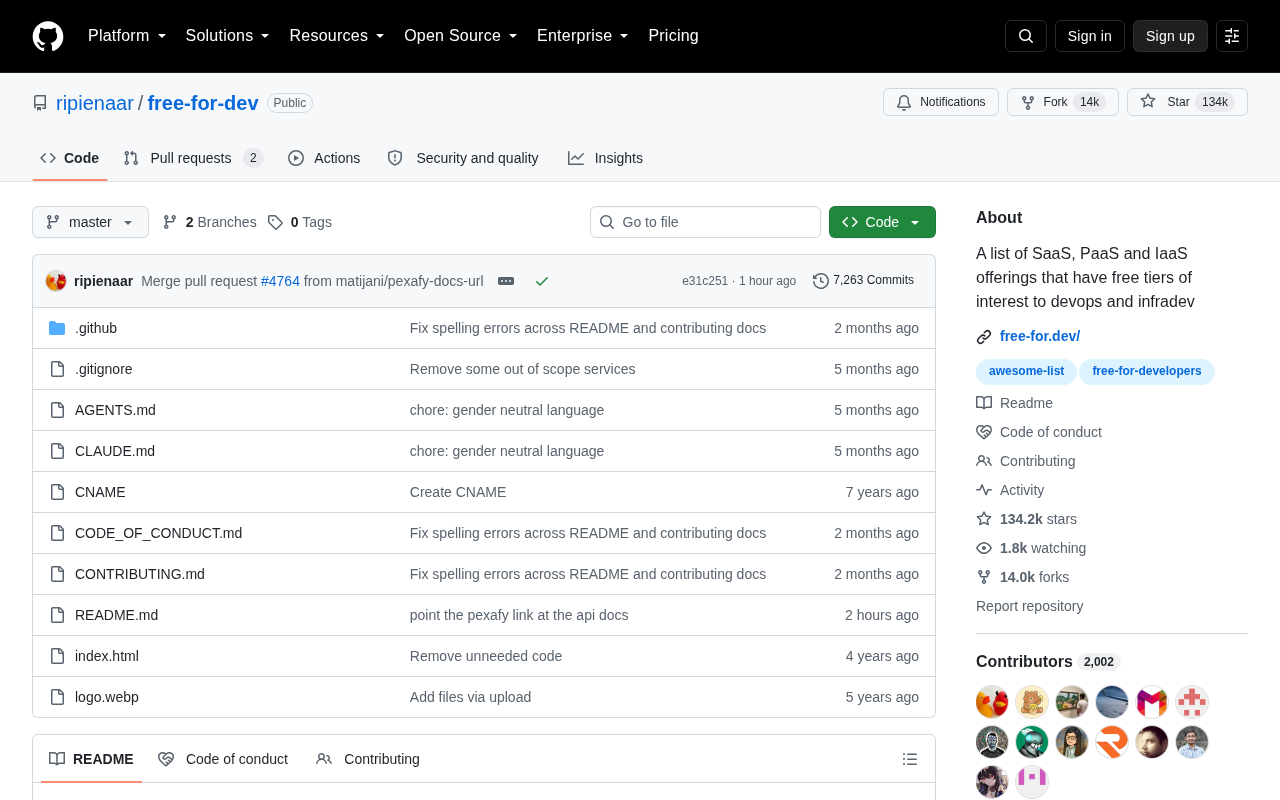Viewport: 1280px width, 800px height.
Task: Click the index.html file icon
Action: [57, 656]
